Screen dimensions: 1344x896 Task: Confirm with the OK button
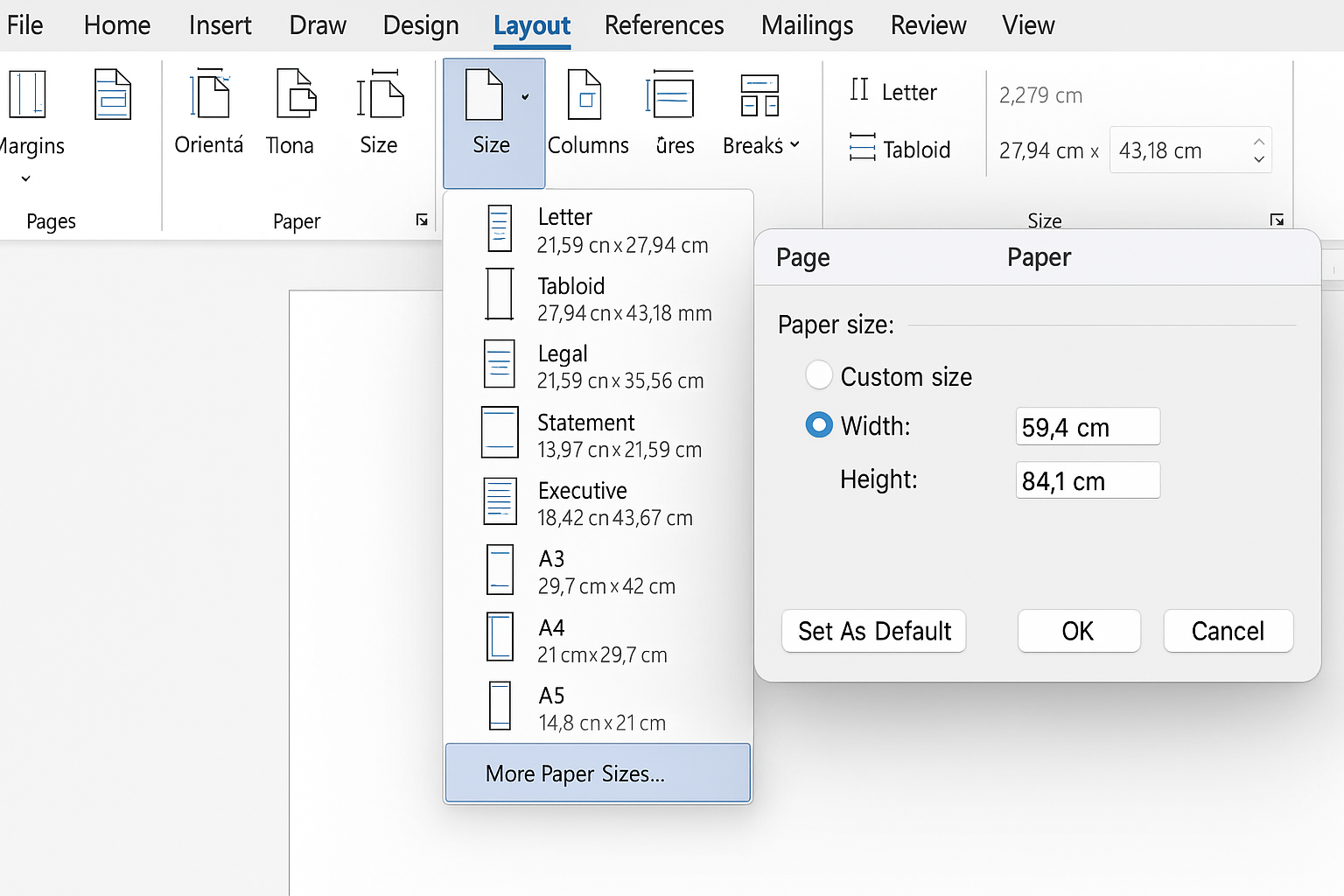[x=1079, y=631]
